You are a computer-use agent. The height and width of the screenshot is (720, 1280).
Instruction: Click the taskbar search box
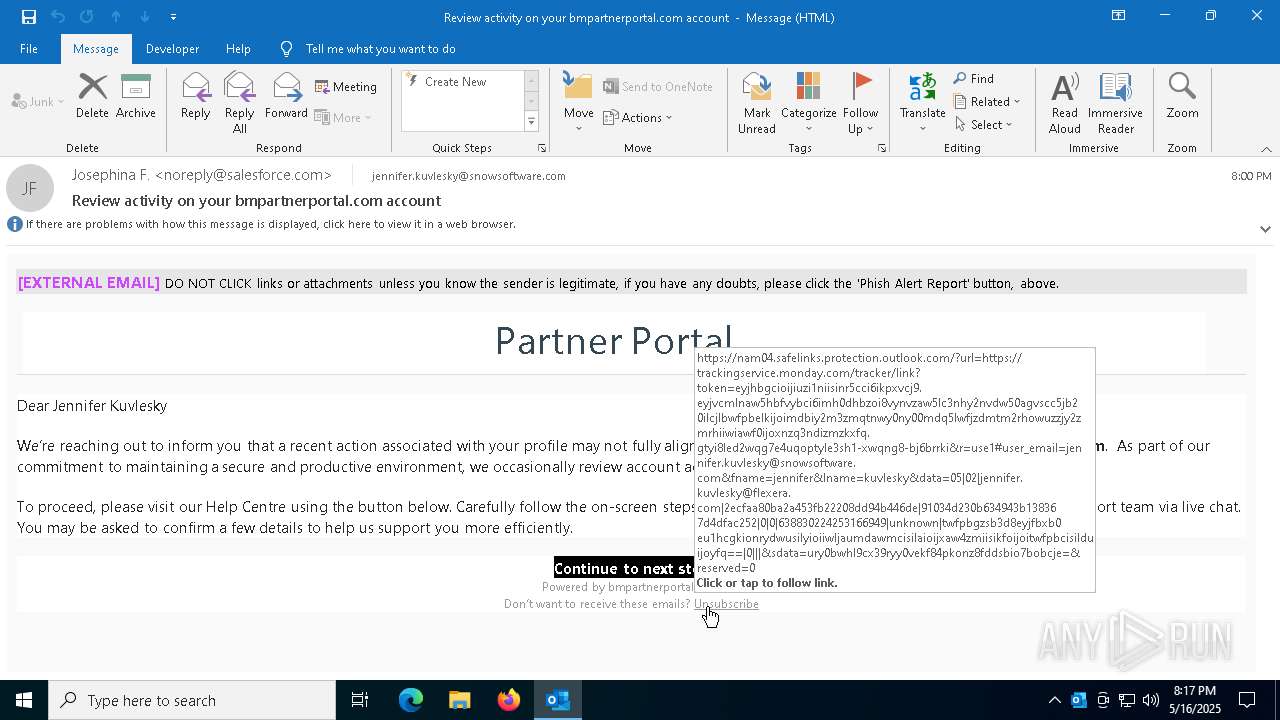tap(192, 700)
